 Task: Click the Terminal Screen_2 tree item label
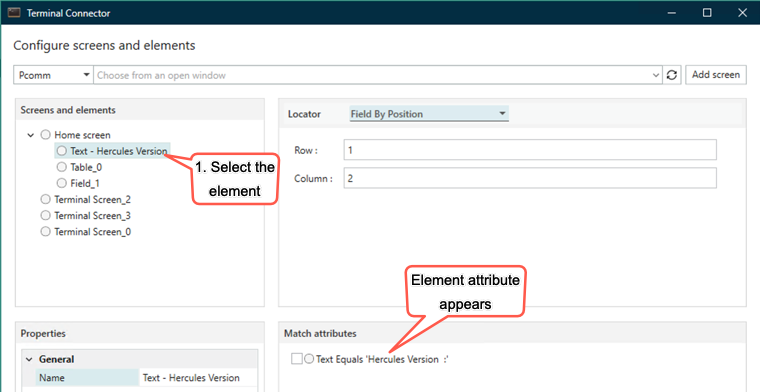[x=93, y=200]
